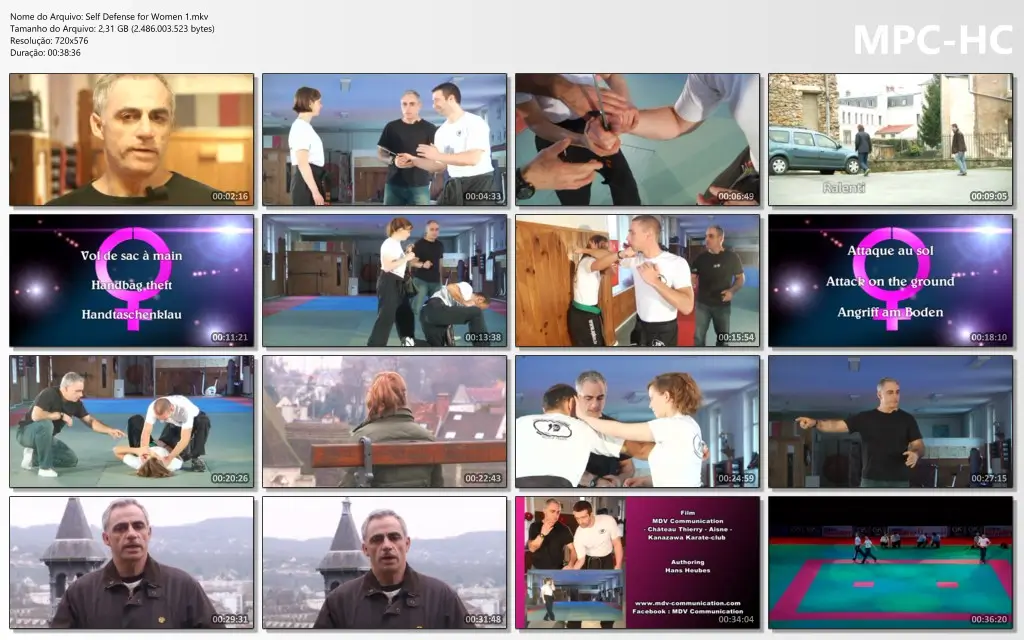
Task: Click the instructor close-up interview thumbnail
Action: point(131,140)
